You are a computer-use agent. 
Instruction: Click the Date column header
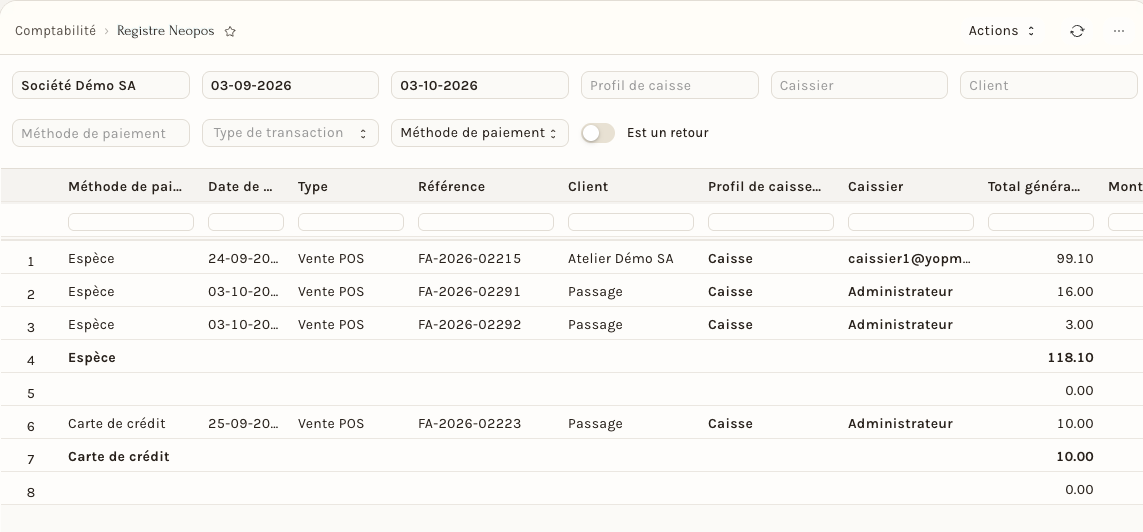pyautogui.click(x=241, y=187)
